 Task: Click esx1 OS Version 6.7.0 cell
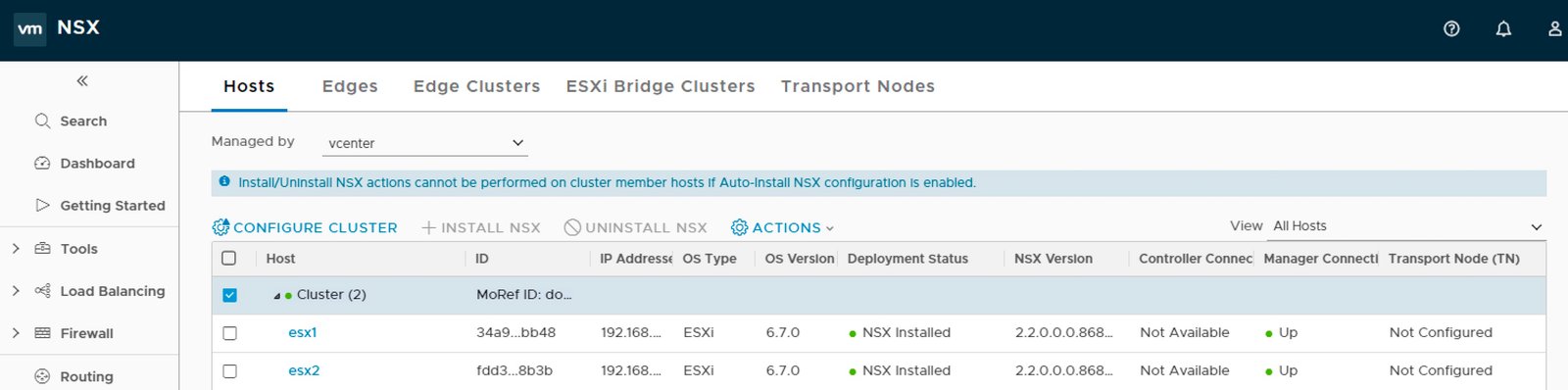[783, 333]
